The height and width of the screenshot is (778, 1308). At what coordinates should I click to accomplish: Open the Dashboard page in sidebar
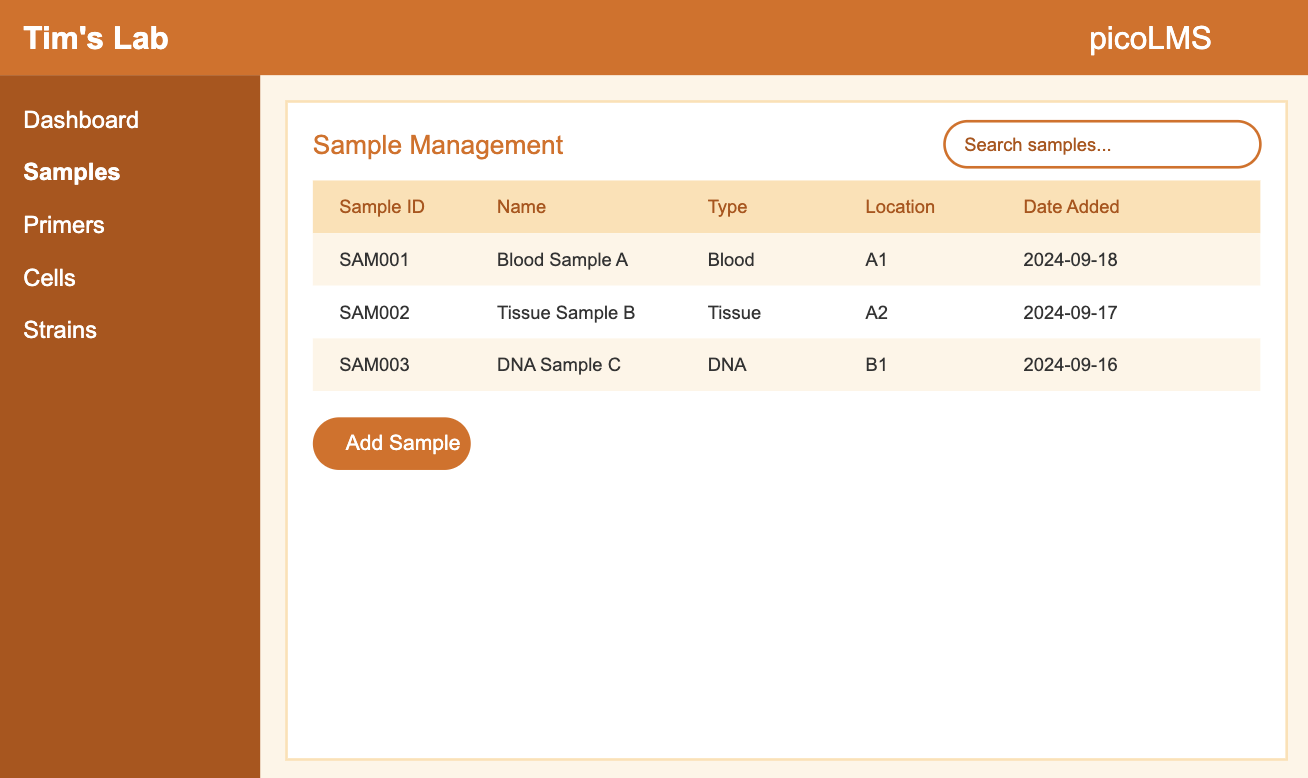click(x=81, y=120)
